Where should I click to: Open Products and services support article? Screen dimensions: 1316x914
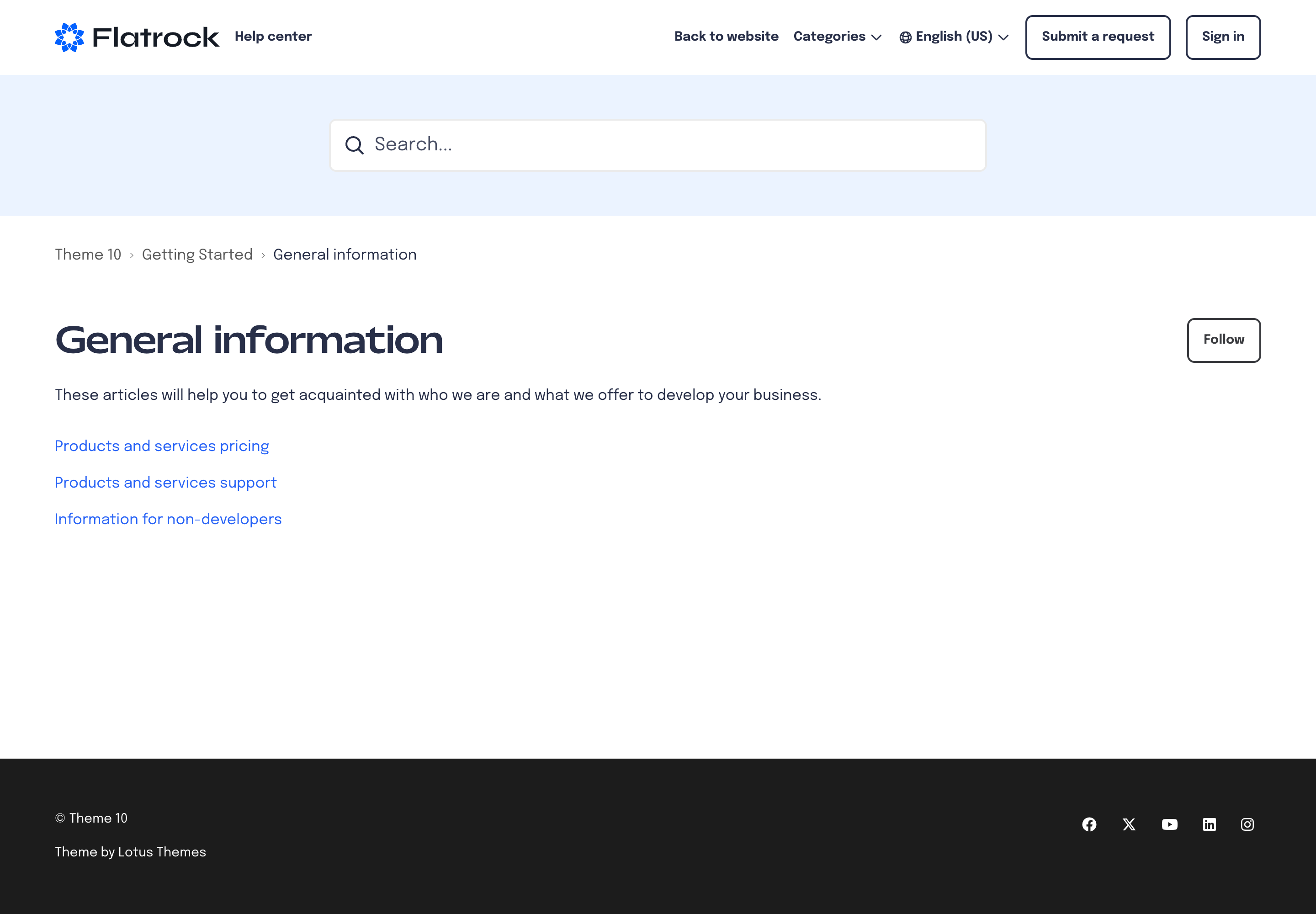(x=165, y=483)
